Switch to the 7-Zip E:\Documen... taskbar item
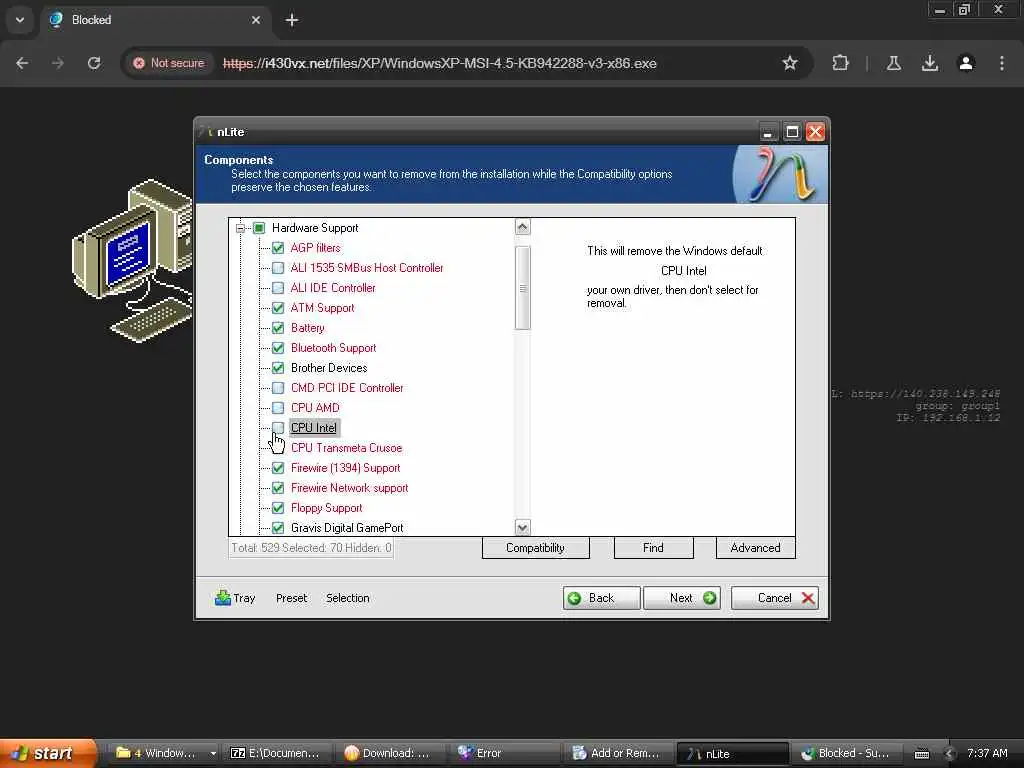The height and width of the screenshot is (768, 1024). [x=277, y=753]
